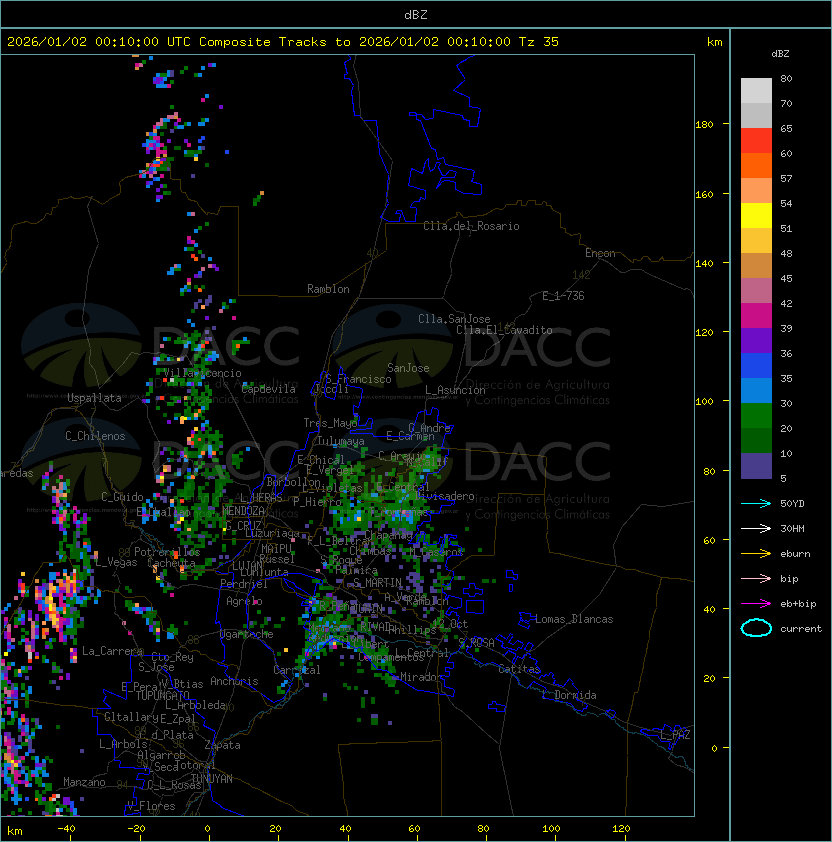Click the Tres_Mayo place label

coord(330,423)
